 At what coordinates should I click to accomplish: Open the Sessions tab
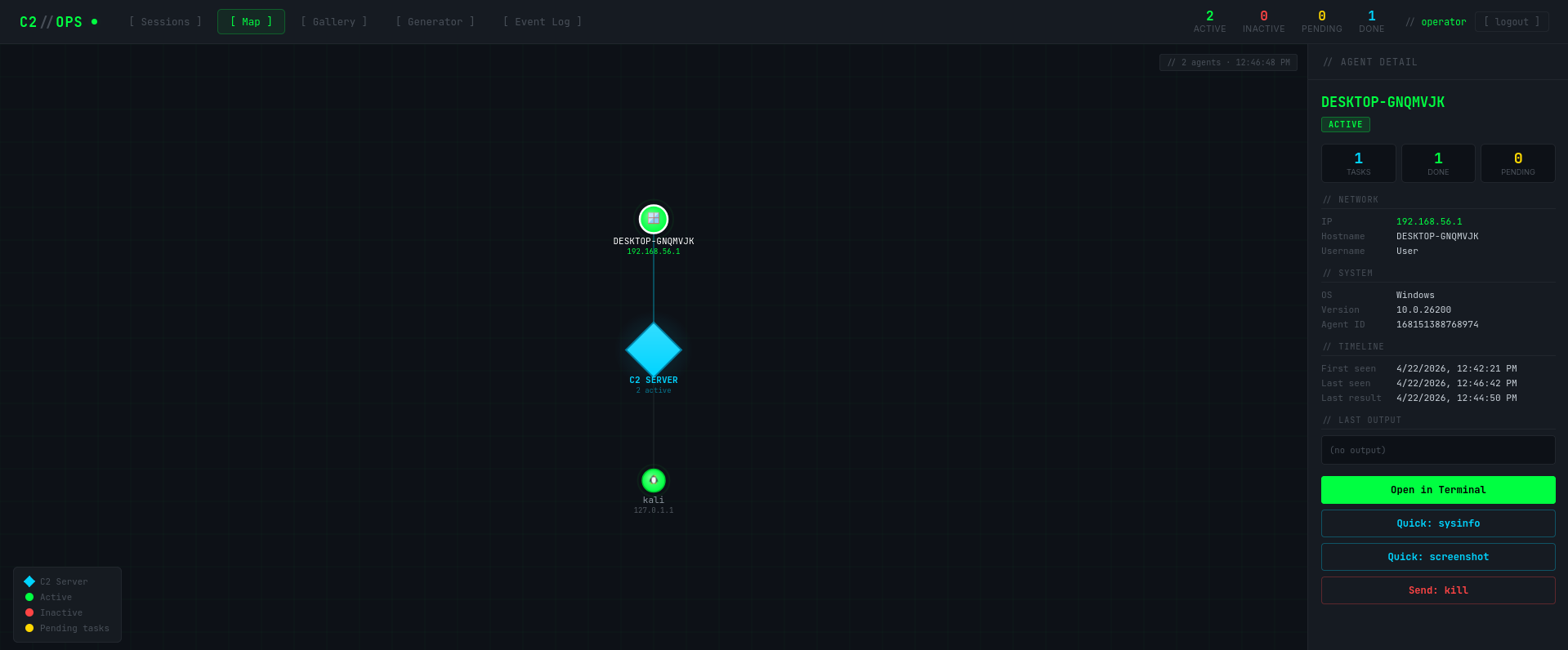[x=165, y=22]
